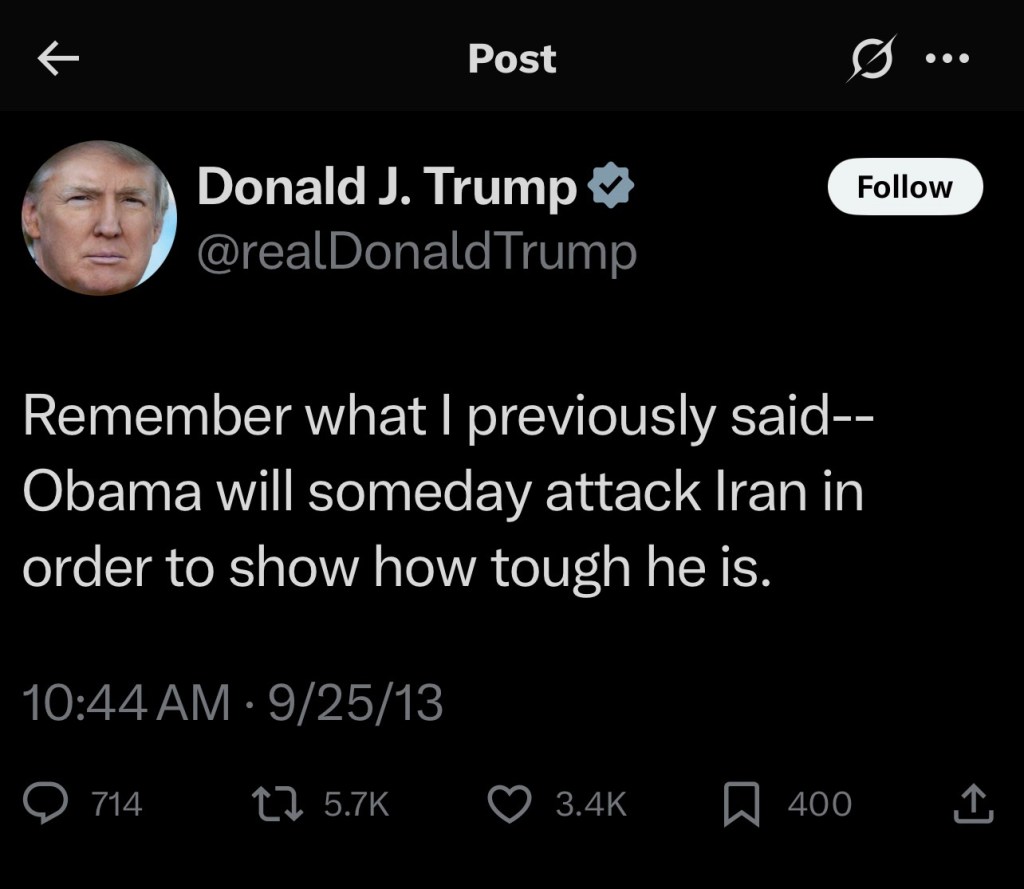
Task: Share the post via the upload icon
Action: (x=973, y=804)
